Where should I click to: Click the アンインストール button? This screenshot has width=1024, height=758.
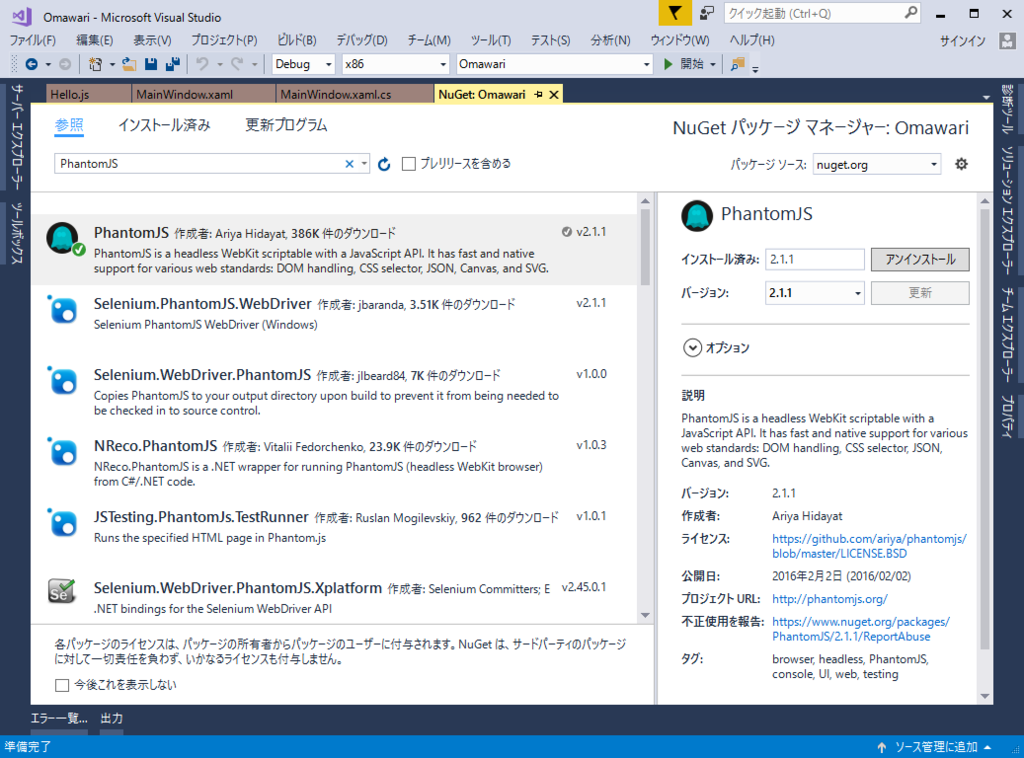pos(920,259)
